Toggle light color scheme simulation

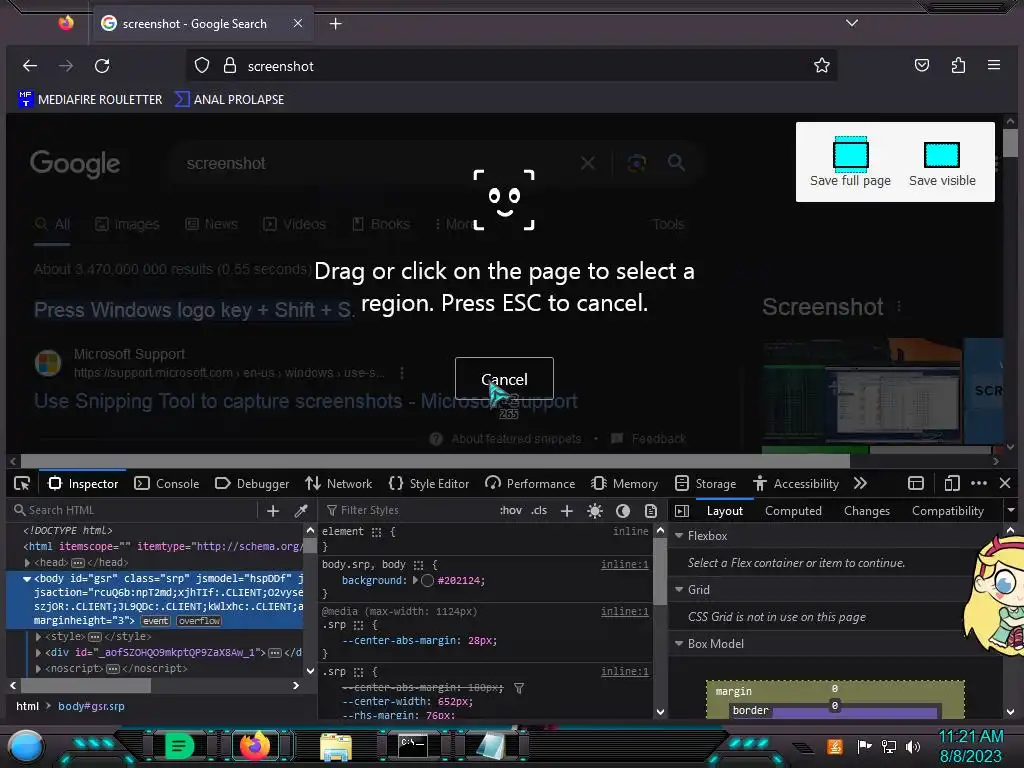[x=594, y=511]
